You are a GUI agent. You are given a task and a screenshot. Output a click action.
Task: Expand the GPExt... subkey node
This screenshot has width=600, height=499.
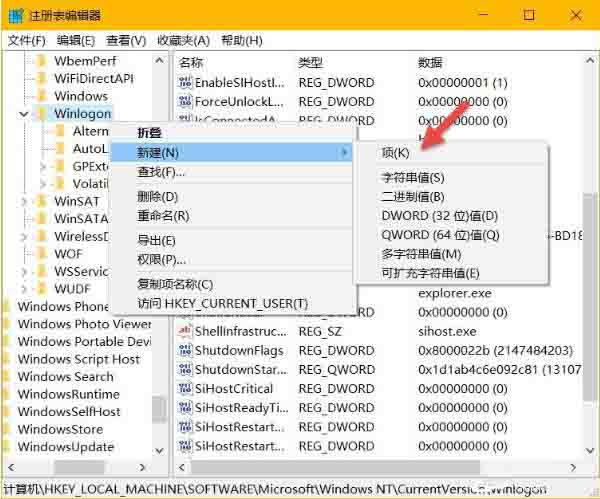[43, 166]
